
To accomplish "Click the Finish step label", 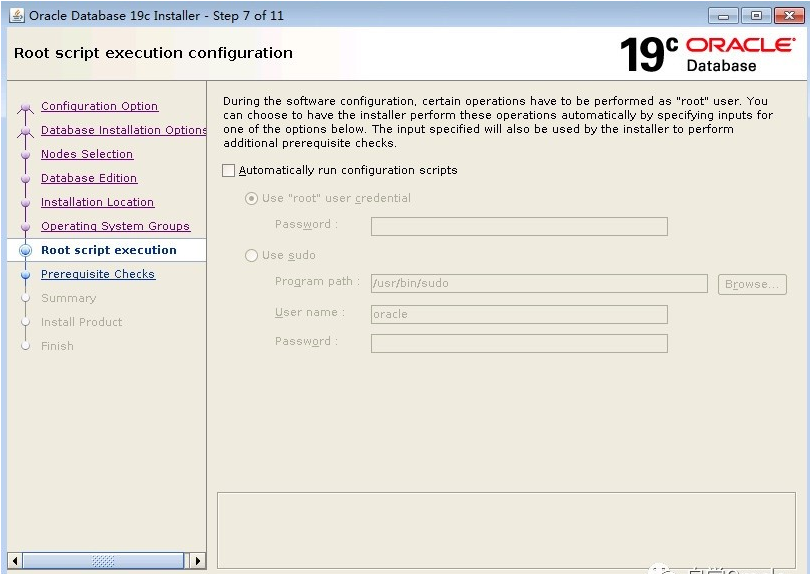I will (57, 346).
